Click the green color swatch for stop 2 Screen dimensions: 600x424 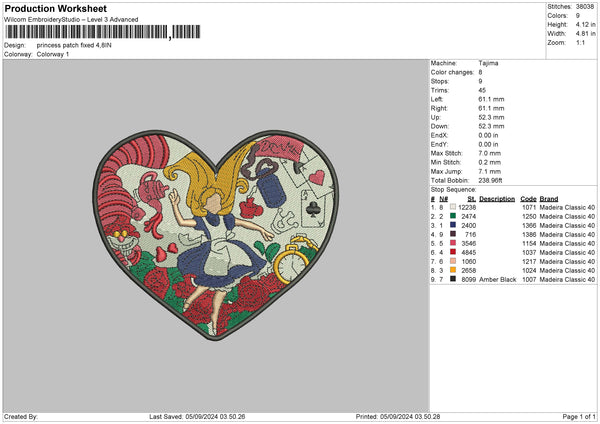pyautogui.click(x=453, y=216)
